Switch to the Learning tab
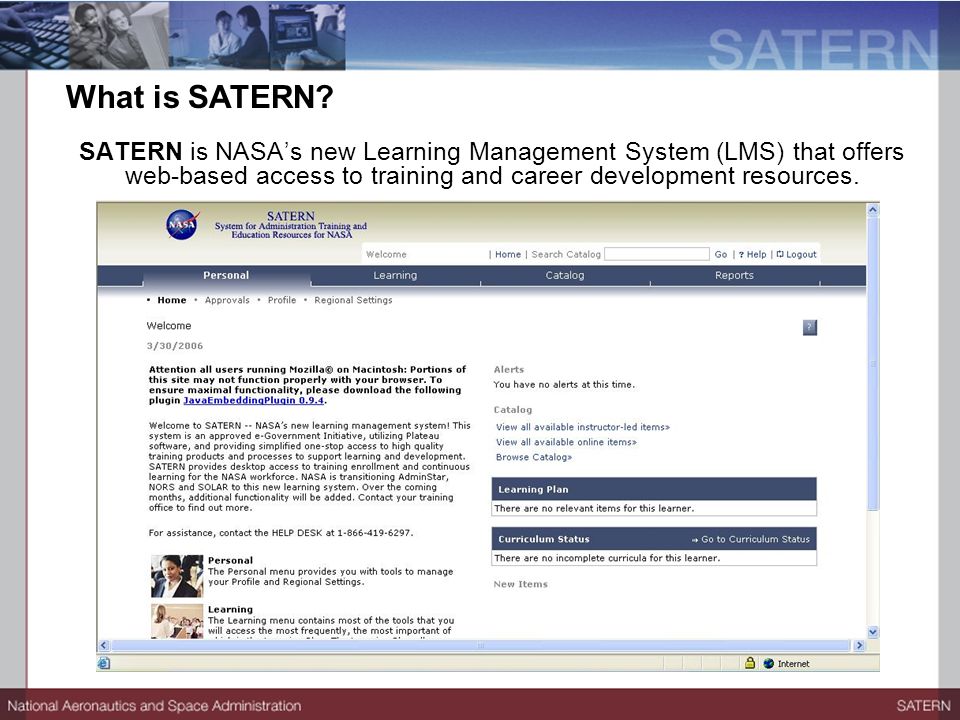This screenshot has width=960, height=720. 395,276
